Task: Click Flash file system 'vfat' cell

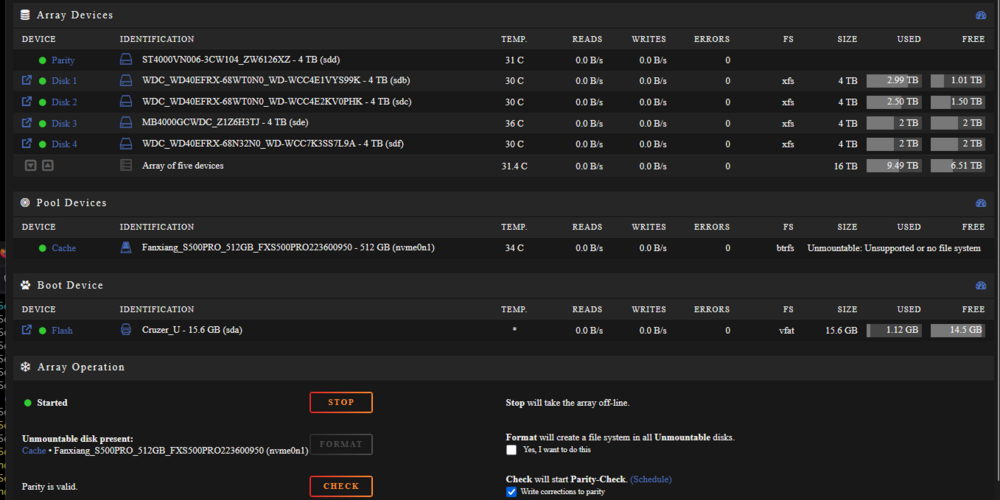Action: tap(786, 331)
